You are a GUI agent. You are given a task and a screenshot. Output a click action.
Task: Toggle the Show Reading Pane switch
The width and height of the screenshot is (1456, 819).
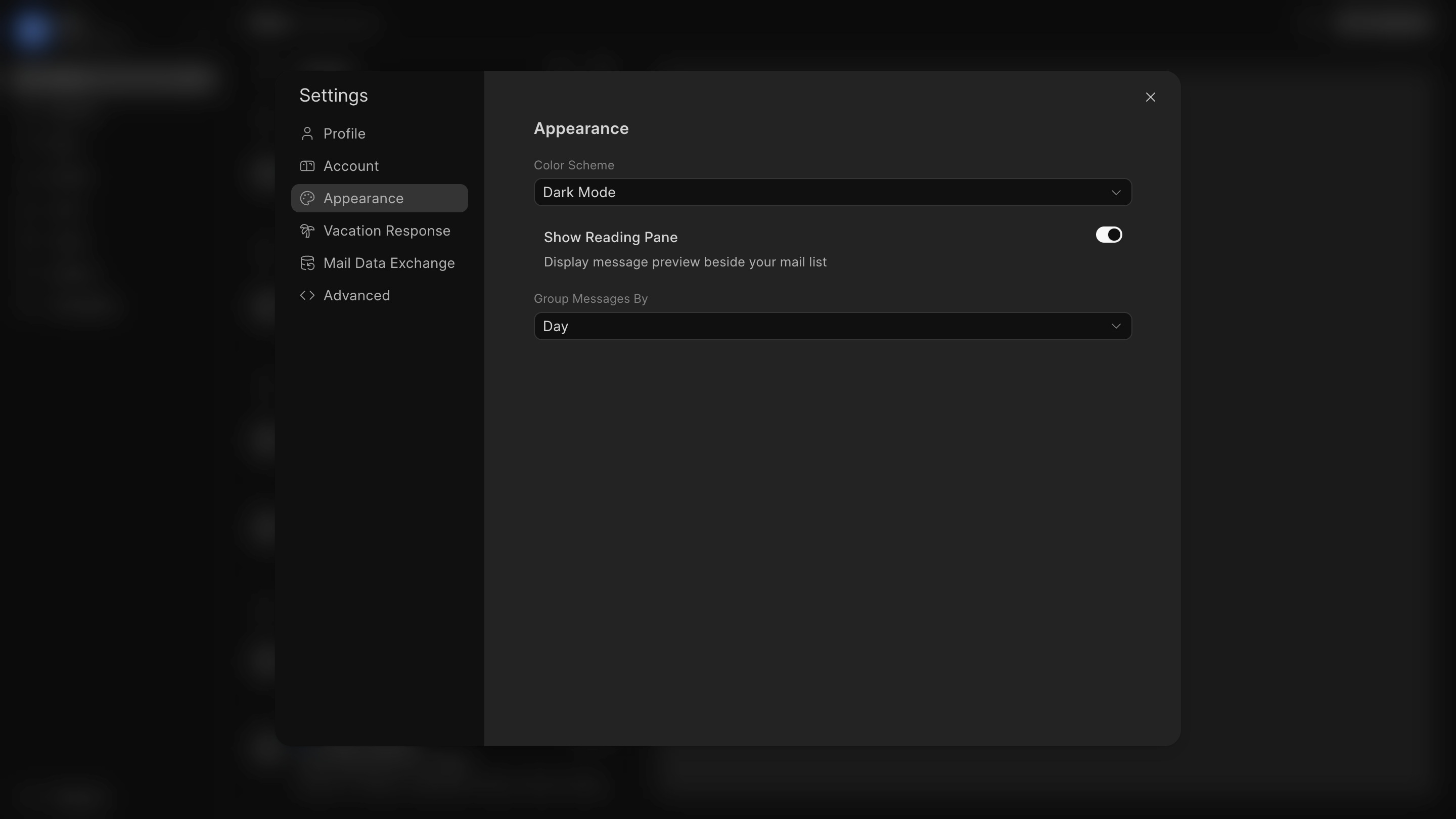point(1108,235)
